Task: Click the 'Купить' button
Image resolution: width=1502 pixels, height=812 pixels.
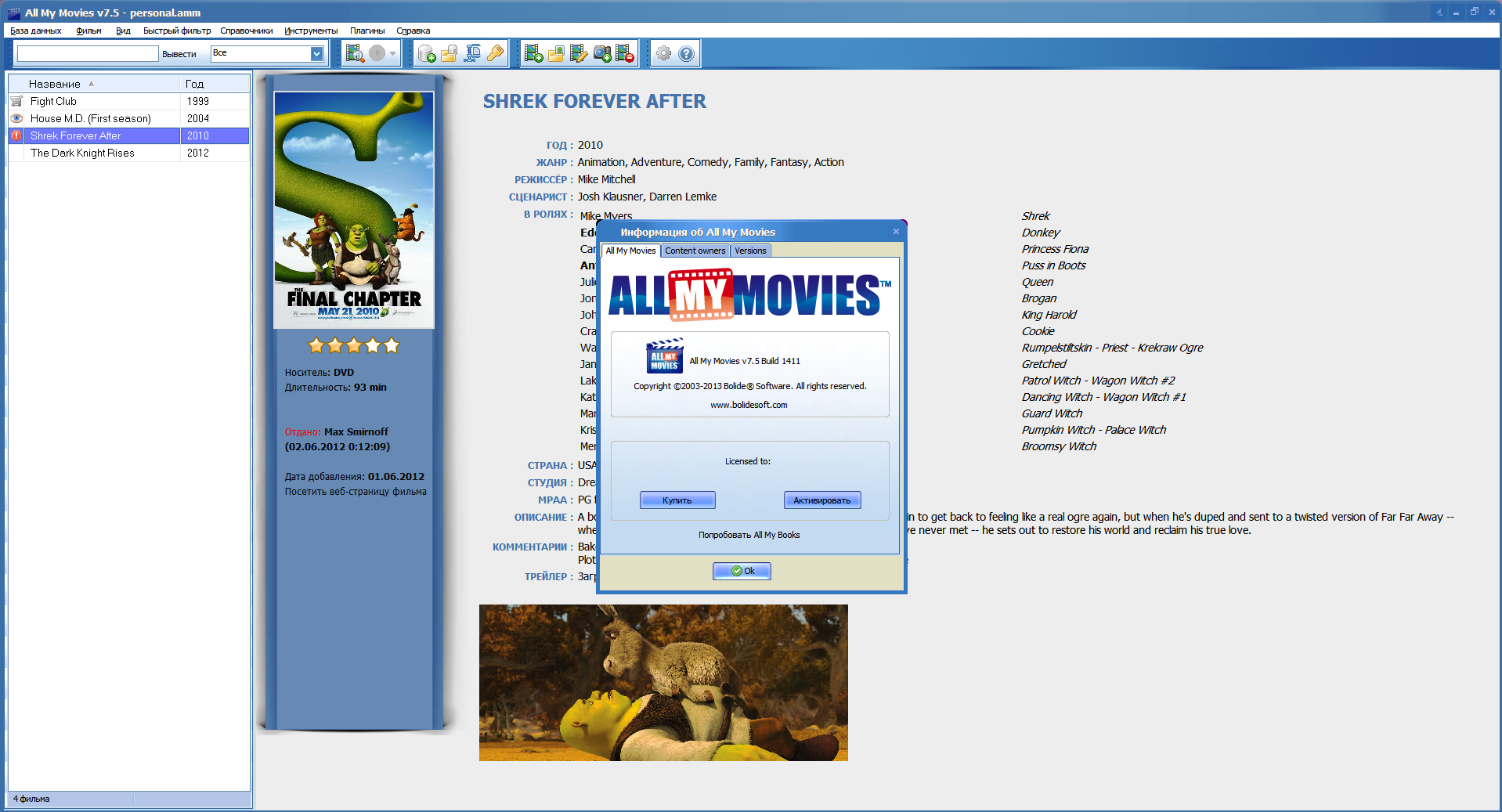Action: (x=677, y=500)
